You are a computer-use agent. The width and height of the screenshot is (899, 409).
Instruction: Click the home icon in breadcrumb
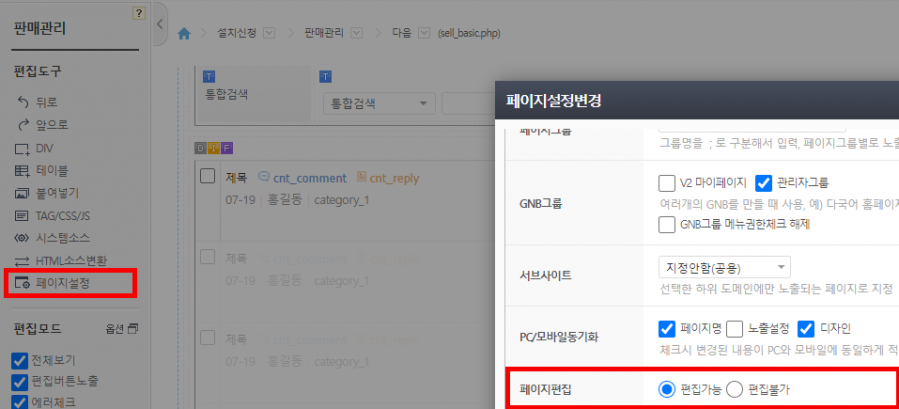click(184, 33)
